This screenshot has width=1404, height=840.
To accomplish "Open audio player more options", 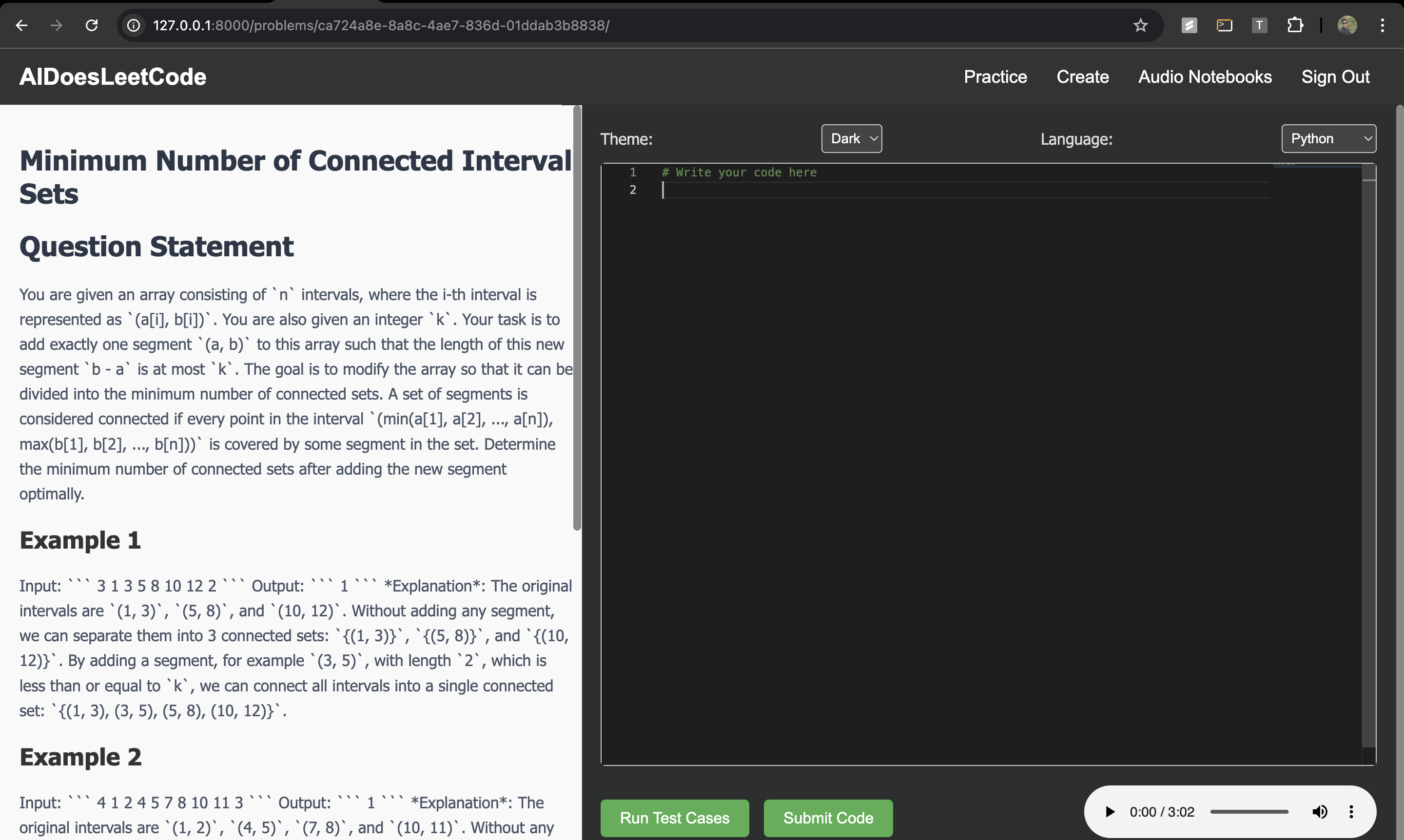I will coord(1351,812).
